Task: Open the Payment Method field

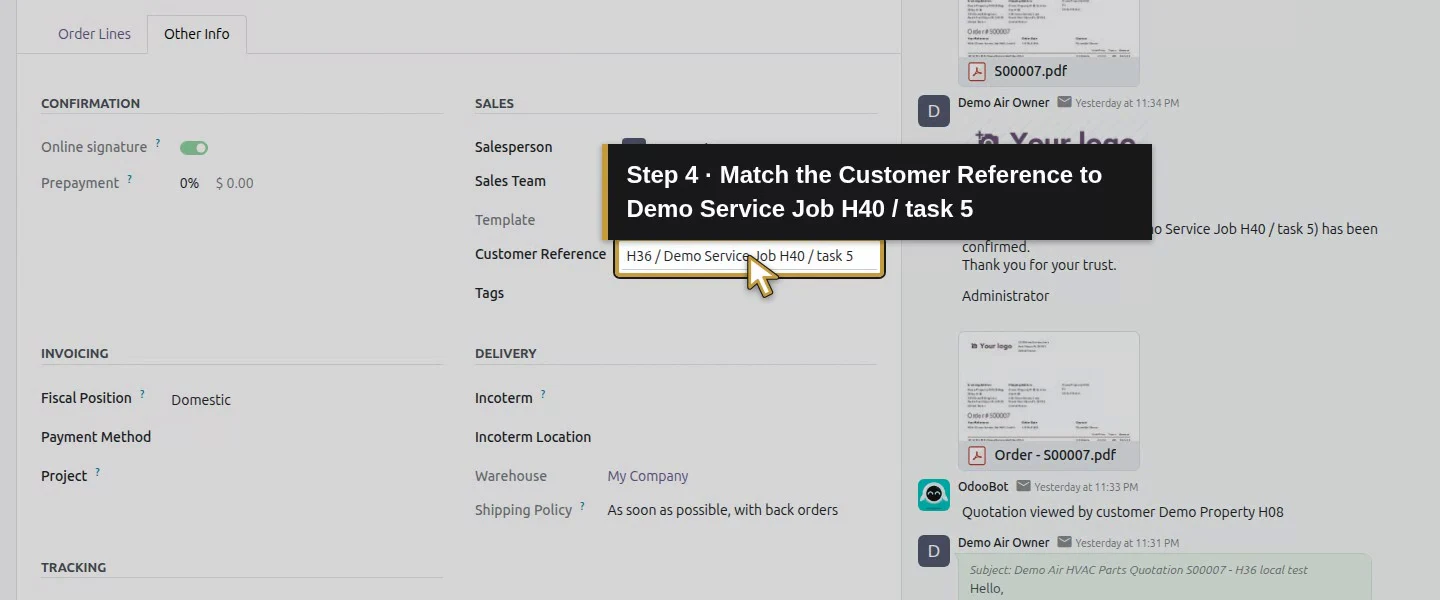Action: (306, 437)
